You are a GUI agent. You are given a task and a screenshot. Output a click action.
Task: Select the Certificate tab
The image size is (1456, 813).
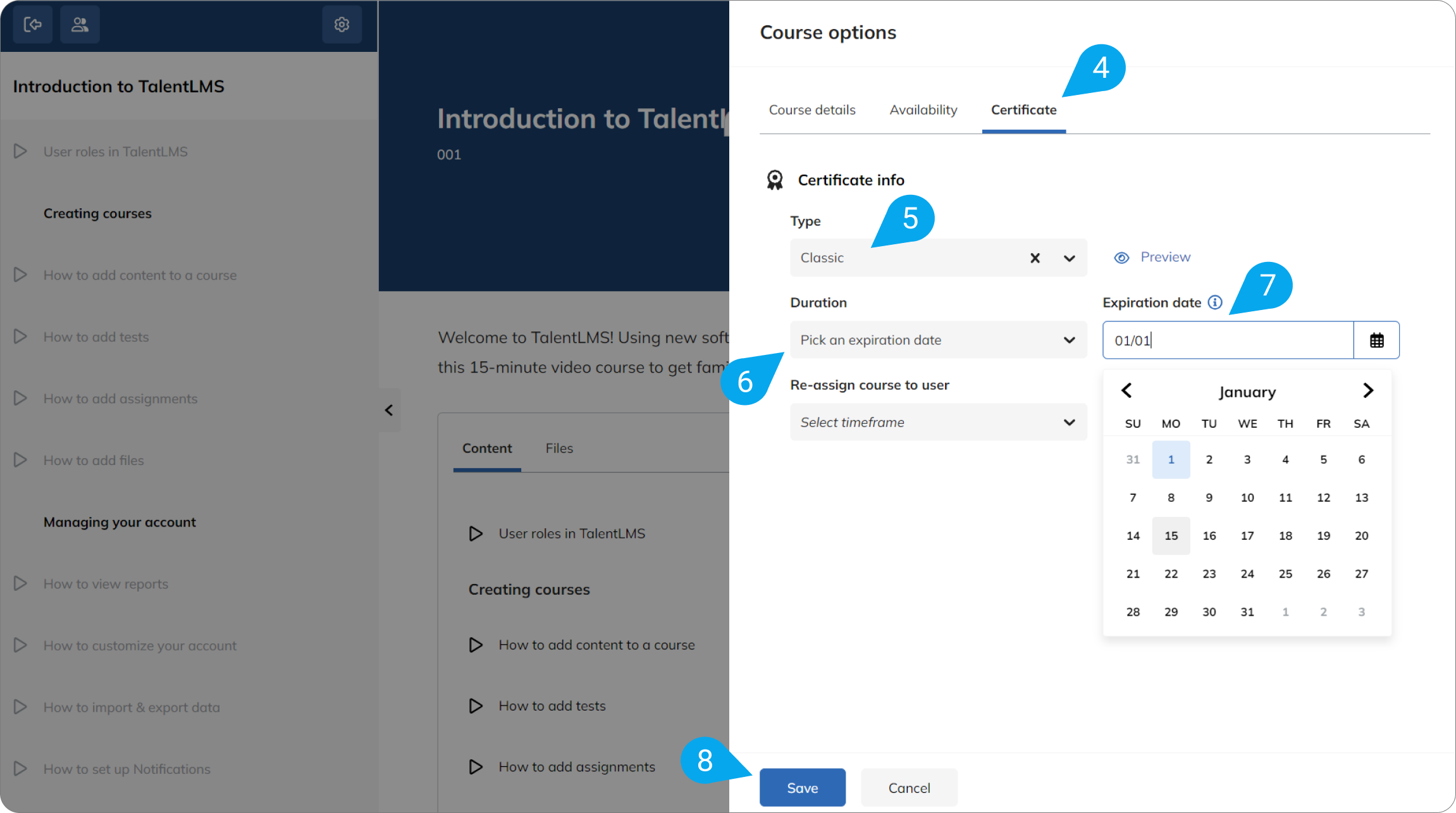point(1024,110)
